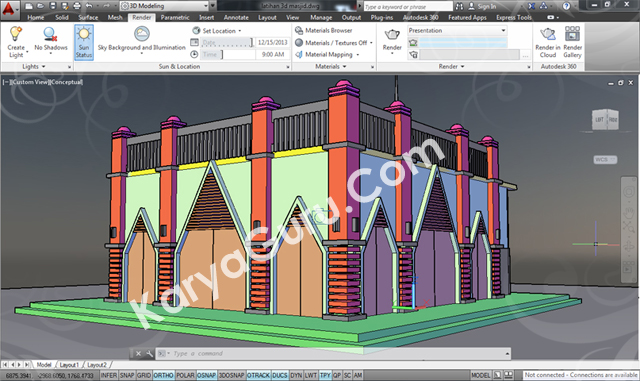Click the keyword search input field
This screenshot has width=640, height=381.
tap(408, 7)
